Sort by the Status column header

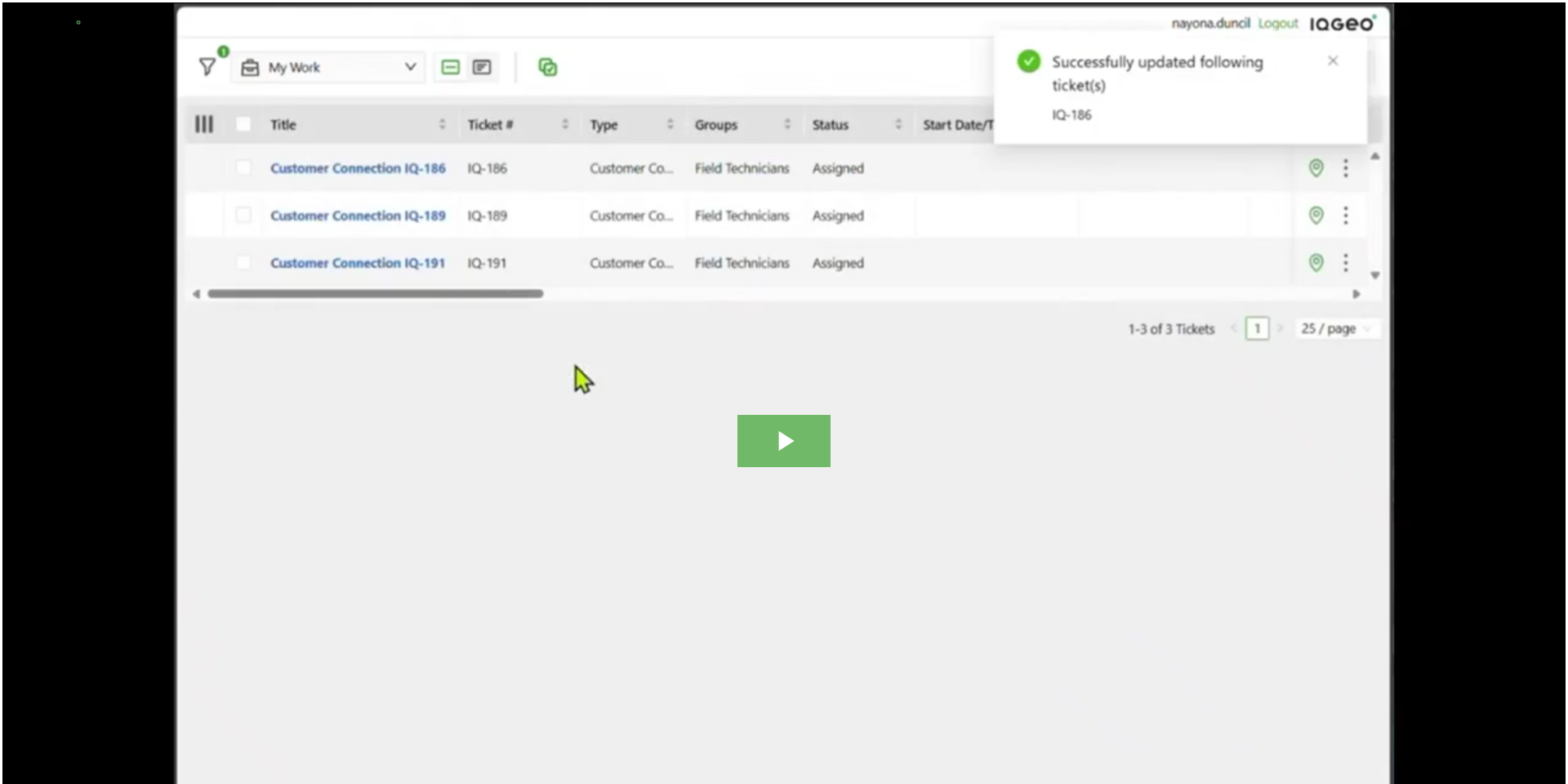(x=831, y=125)
